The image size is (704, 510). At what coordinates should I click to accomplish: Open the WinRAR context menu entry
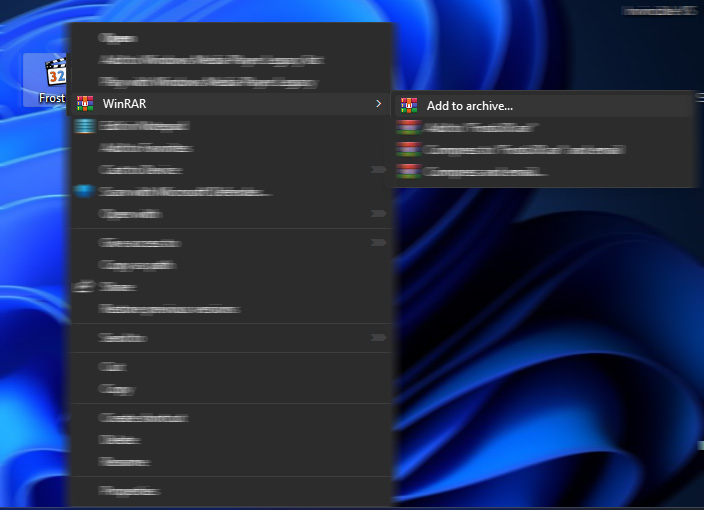click(x=229, y=104)
